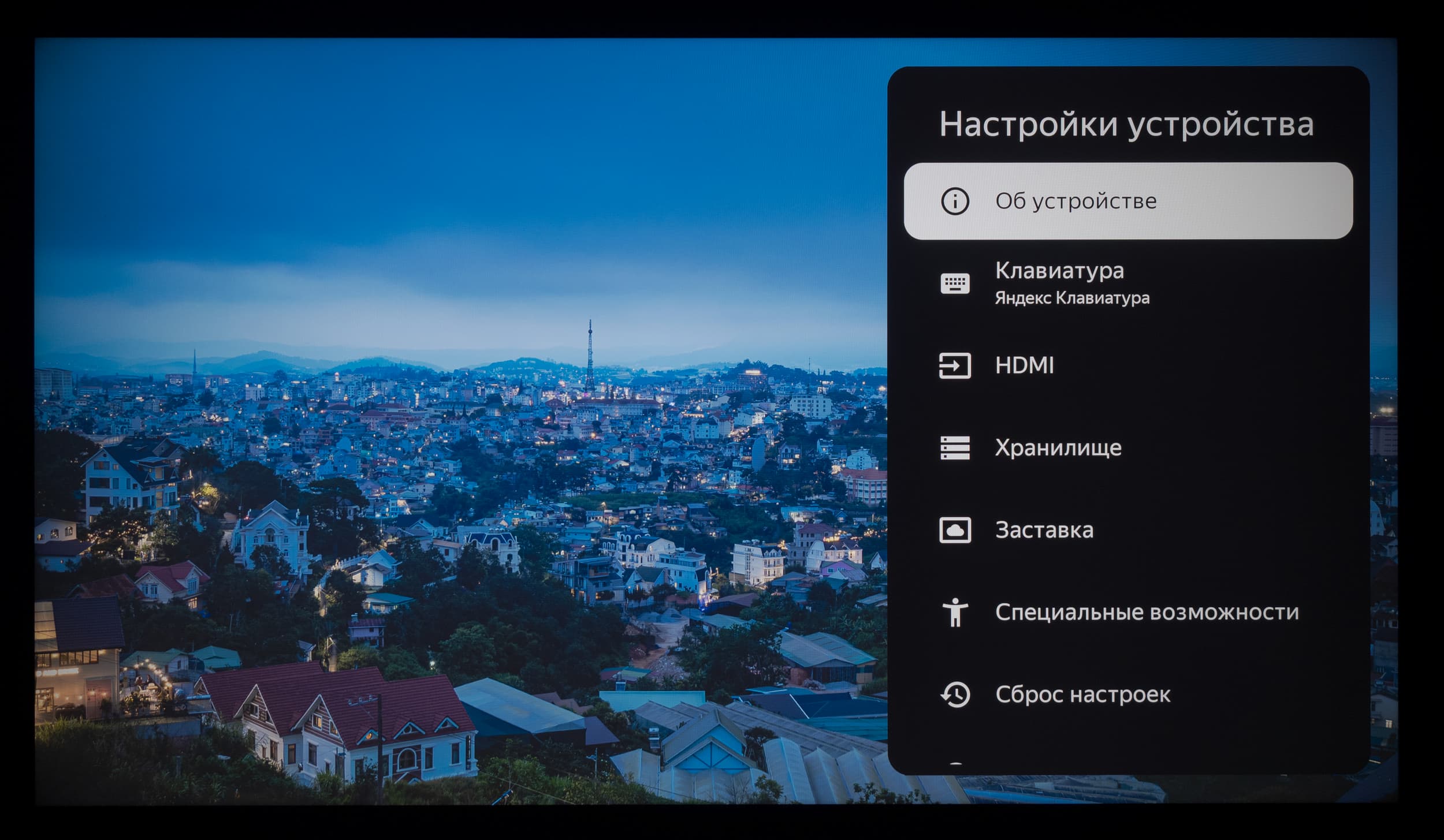
Task: Open the Об устройстве menu entry
Action: pyautogui.click(x=1075, y=201)
